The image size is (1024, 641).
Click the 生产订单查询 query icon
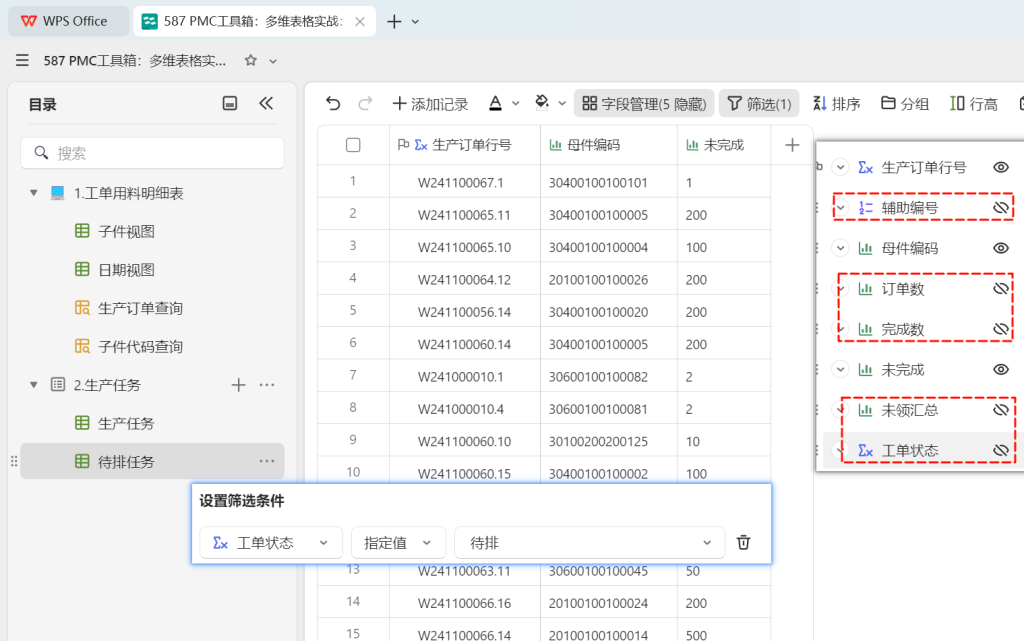(82, 308)
